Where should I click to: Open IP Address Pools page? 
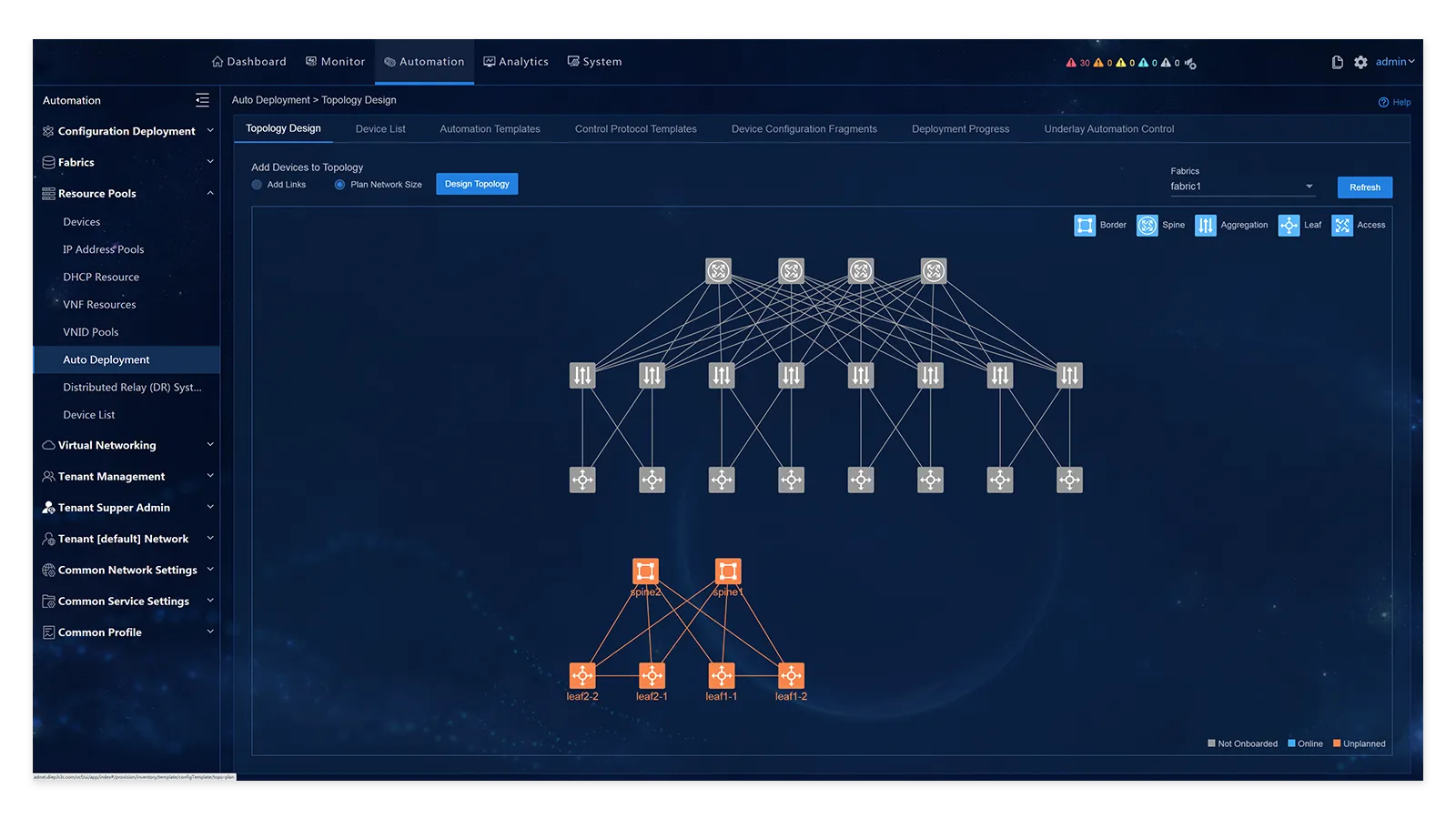pyautogui.click(x=103, y=249)
